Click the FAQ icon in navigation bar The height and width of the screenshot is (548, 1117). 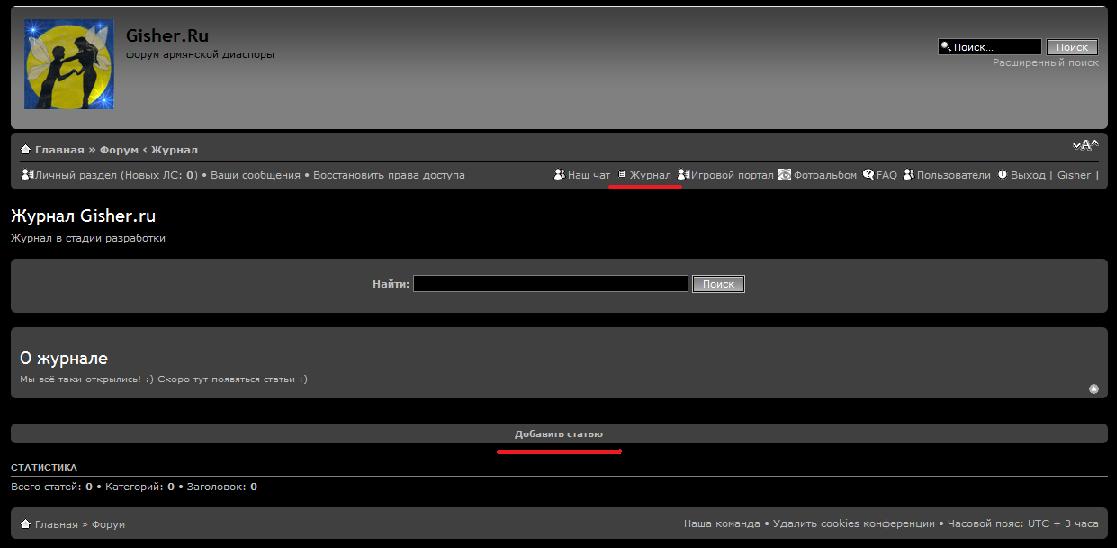868,175
